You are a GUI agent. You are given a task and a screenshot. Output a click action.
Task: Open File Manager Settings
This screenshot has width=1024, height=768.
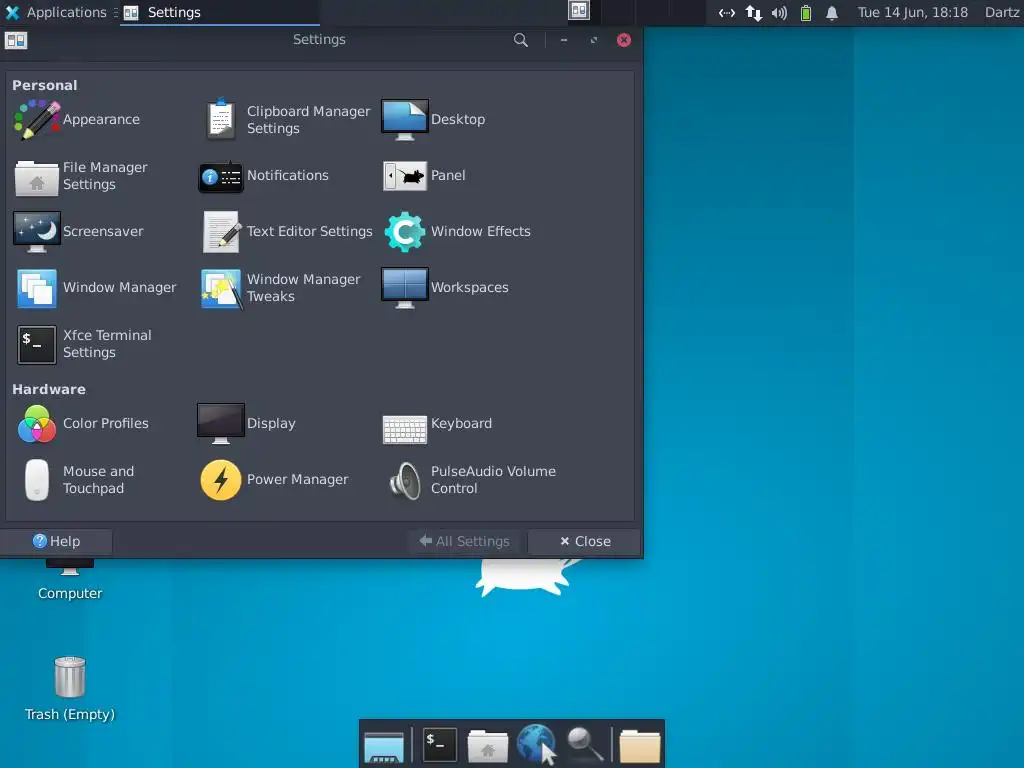point(82,176)
